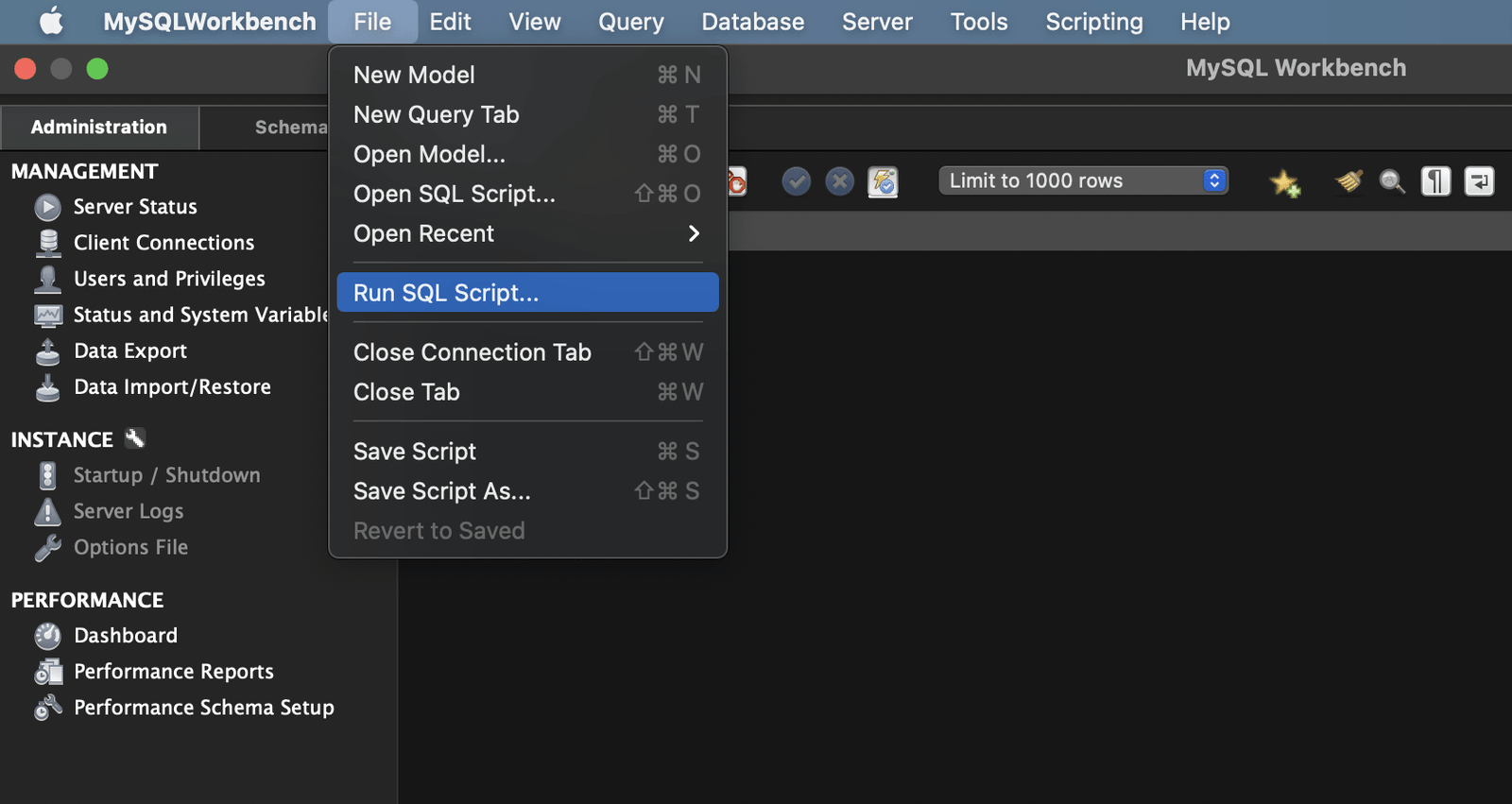Open Users and Privileges
The height and width of the screenshot is (804, 1512).
(169, 279)
